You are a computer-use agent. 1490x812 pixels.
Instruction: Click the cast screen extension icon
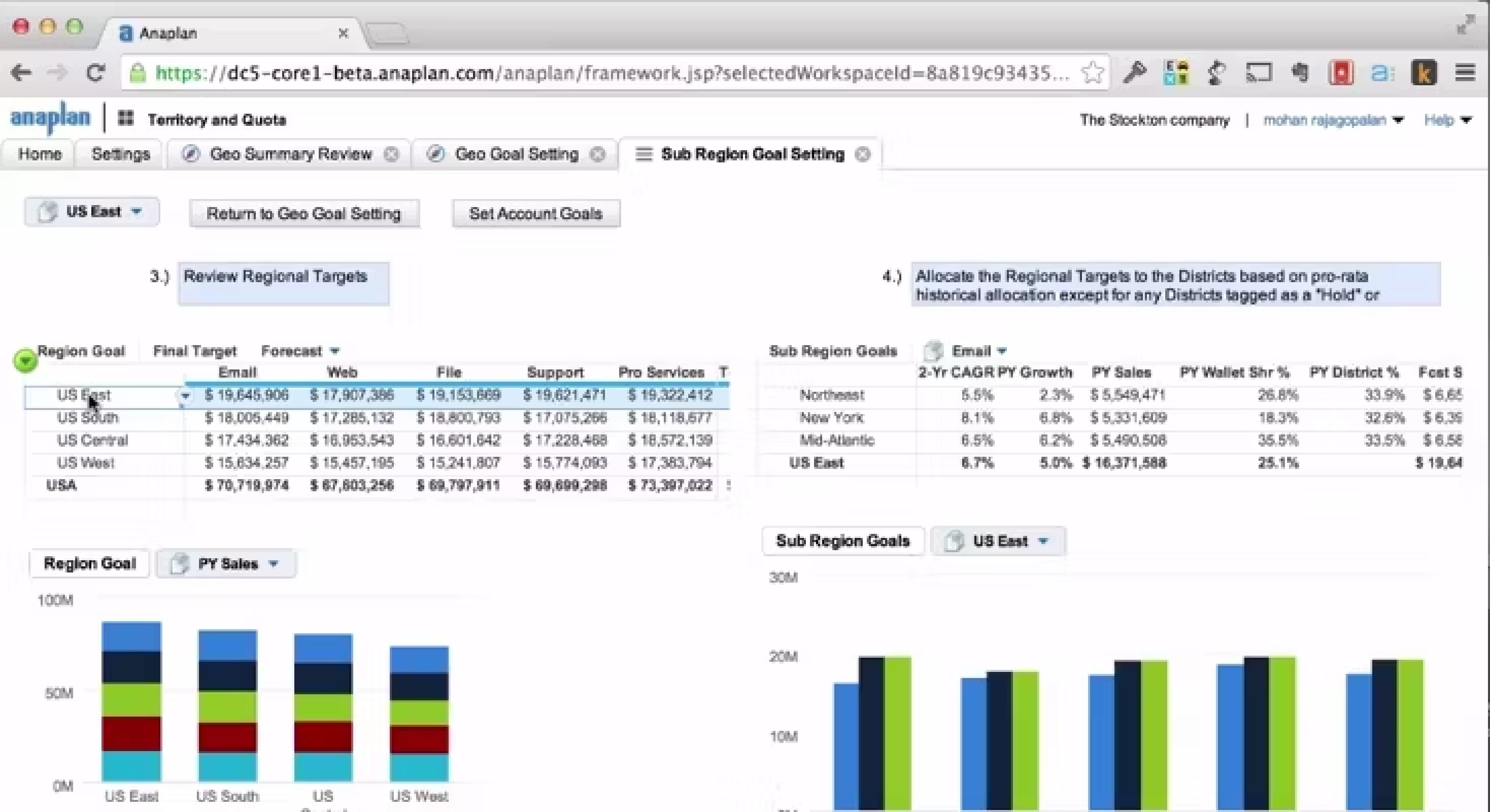click(1259, 73)
